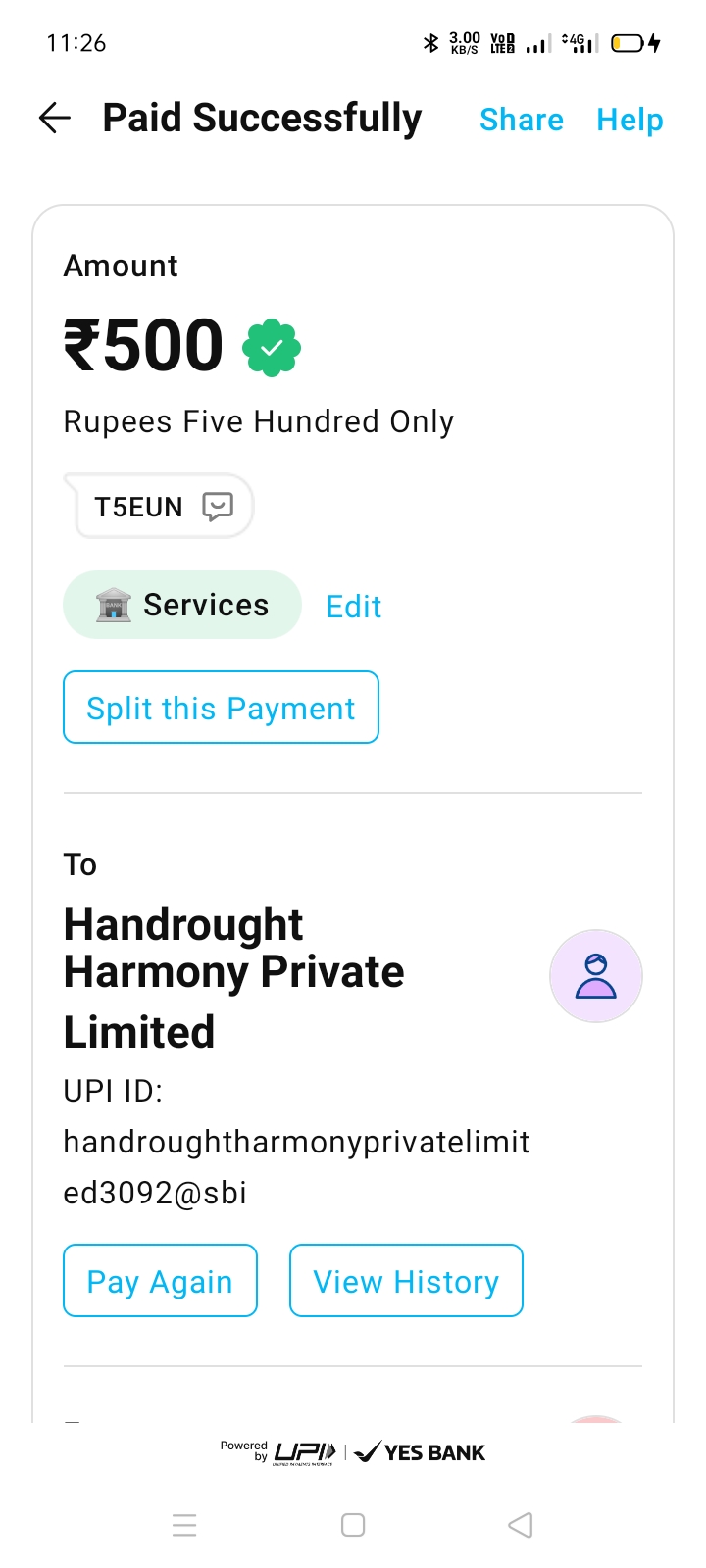706x1568 pixels.
Task: Open the Help link
Action: tap(630, 120)
